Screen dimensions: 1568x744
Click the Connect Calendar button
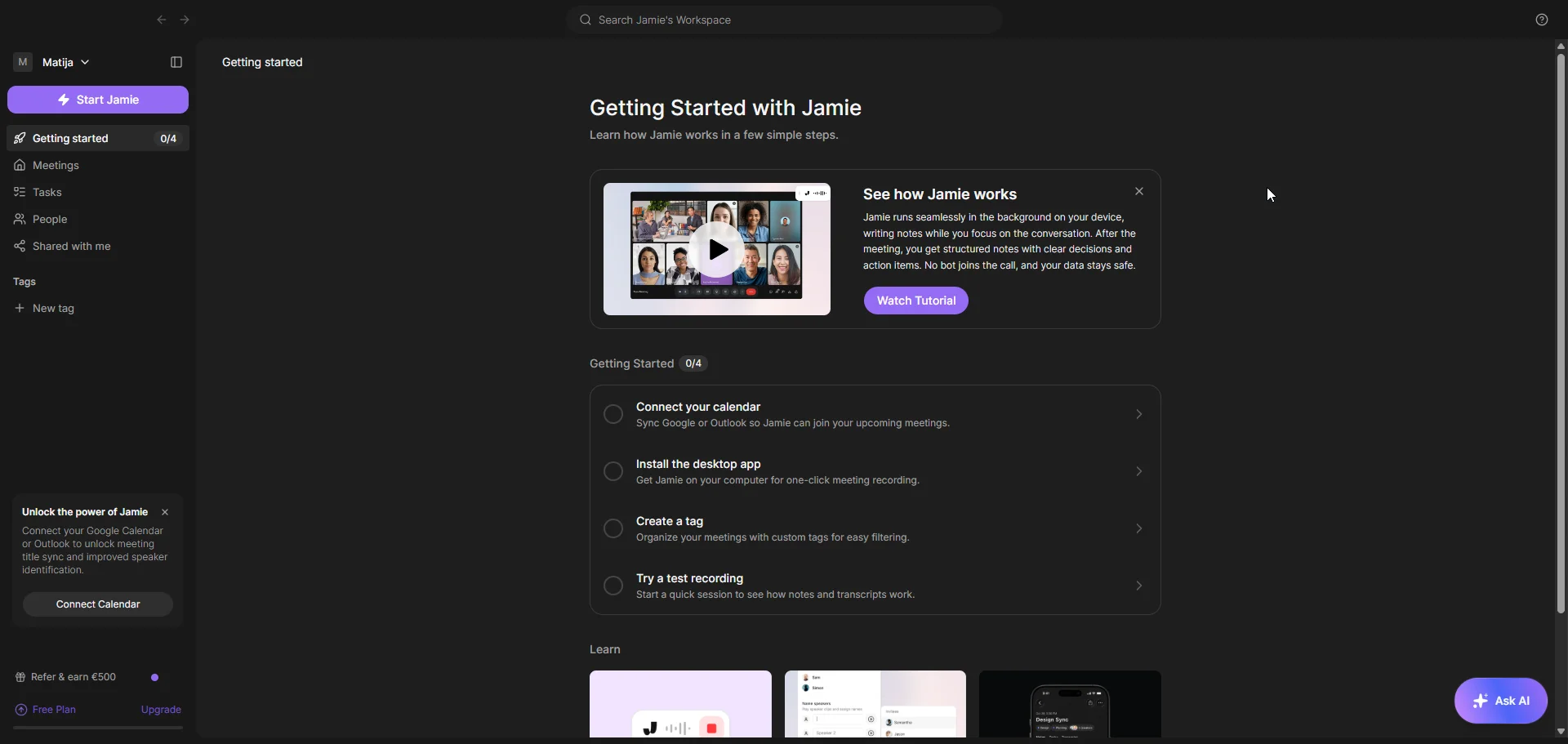(x=98, y=604)
